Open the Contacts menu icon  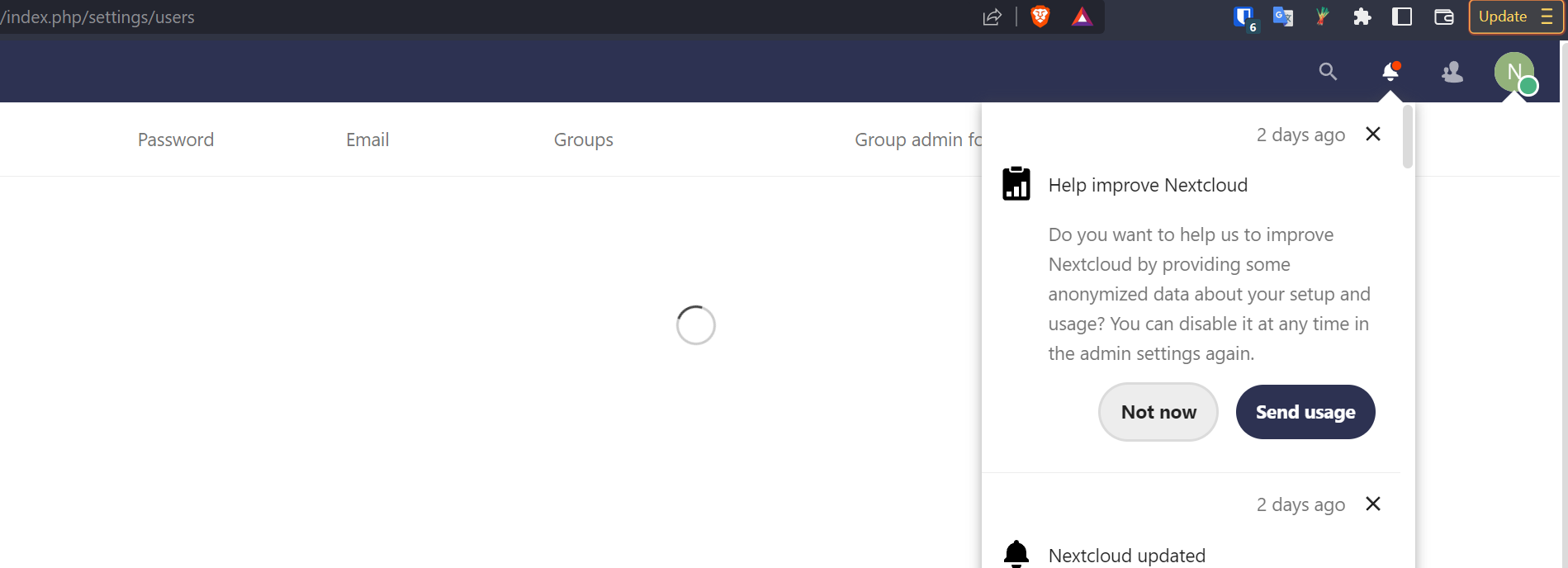click(1452, 72)
